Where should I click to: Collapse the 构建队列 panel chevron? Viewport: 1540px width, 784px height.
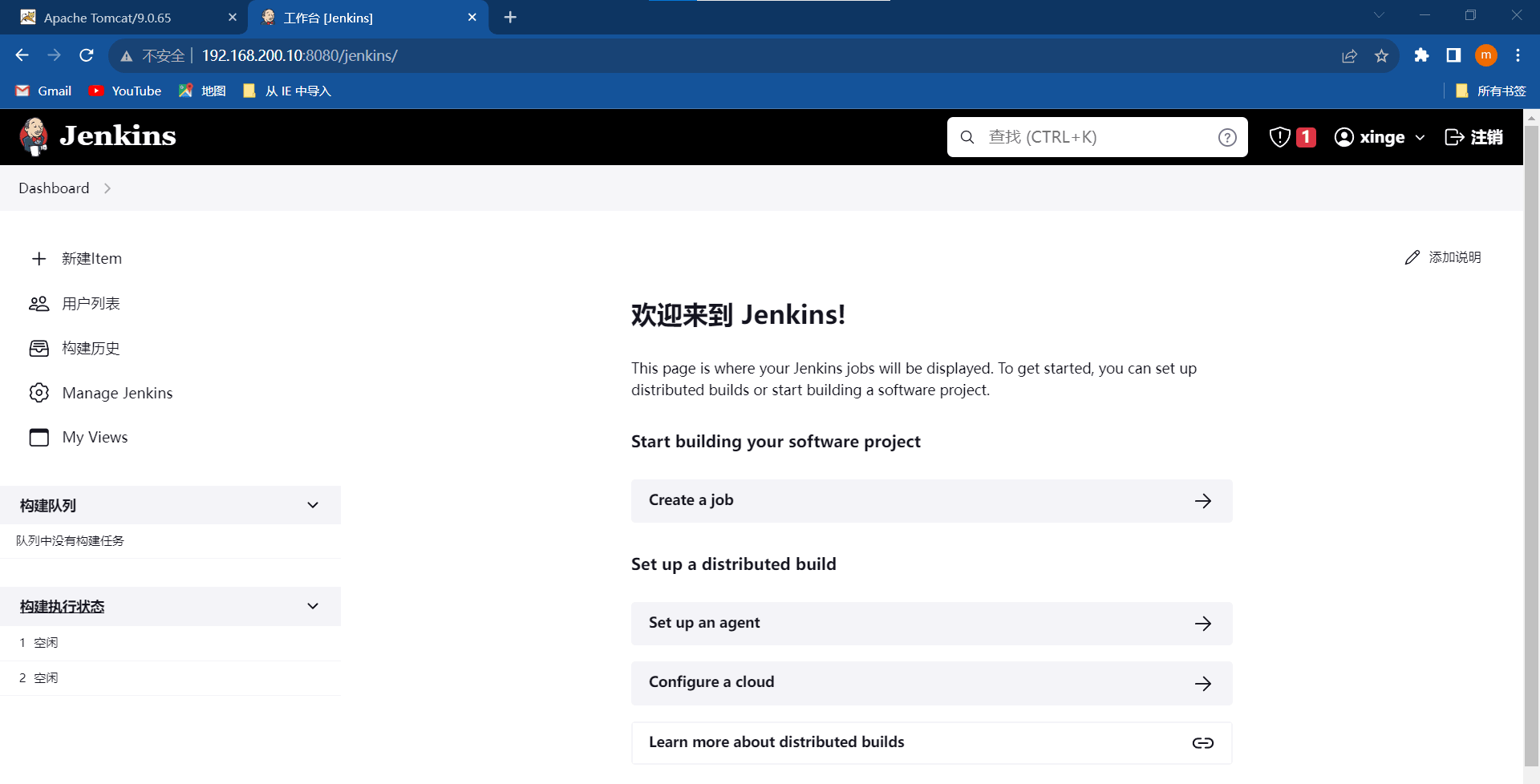pos(313,506)
